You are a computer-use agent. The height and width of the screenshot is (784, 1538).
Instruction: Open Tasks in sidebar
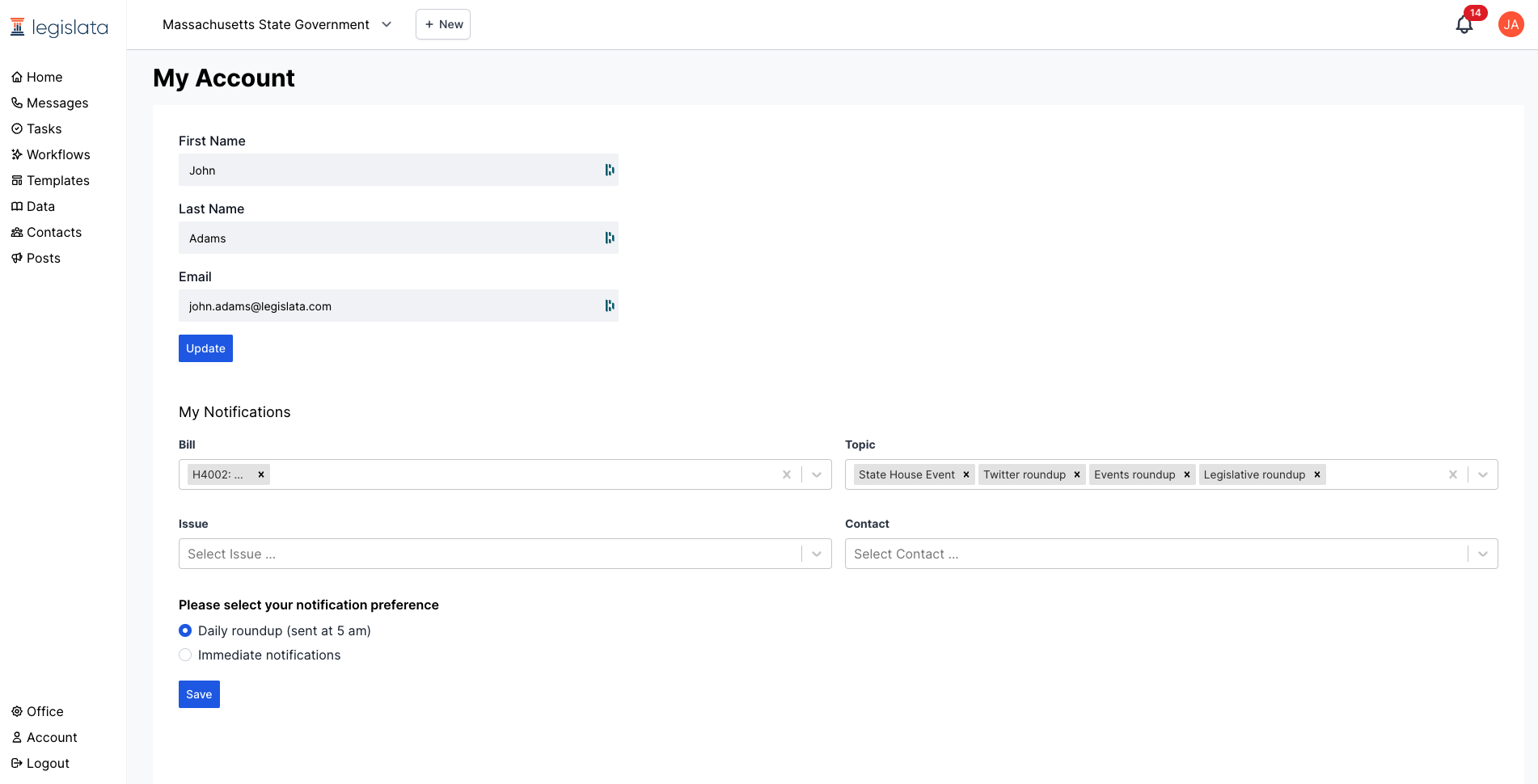pyautogui.click(x=37, y=129)
